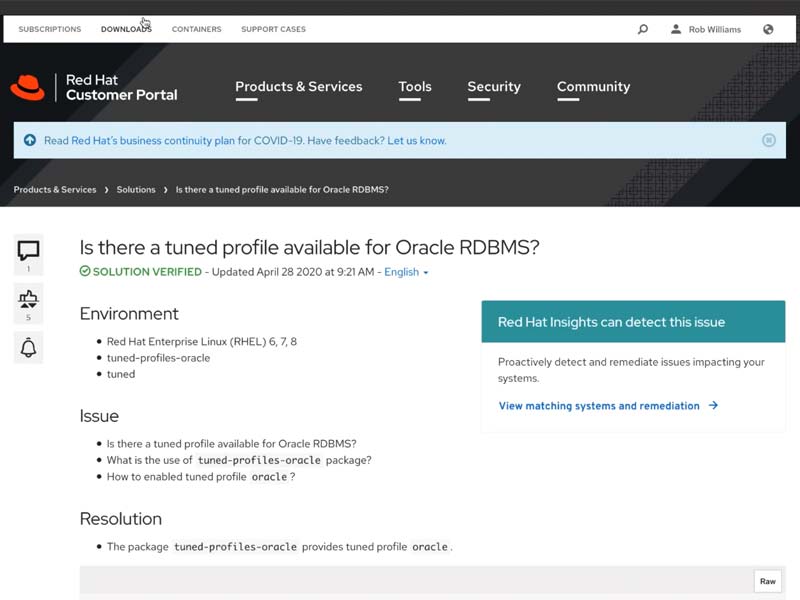The height and width of the screenshot is (600, 800).
Task: Go to Downloads in the top bar
Action: click(x=126, y=29)
